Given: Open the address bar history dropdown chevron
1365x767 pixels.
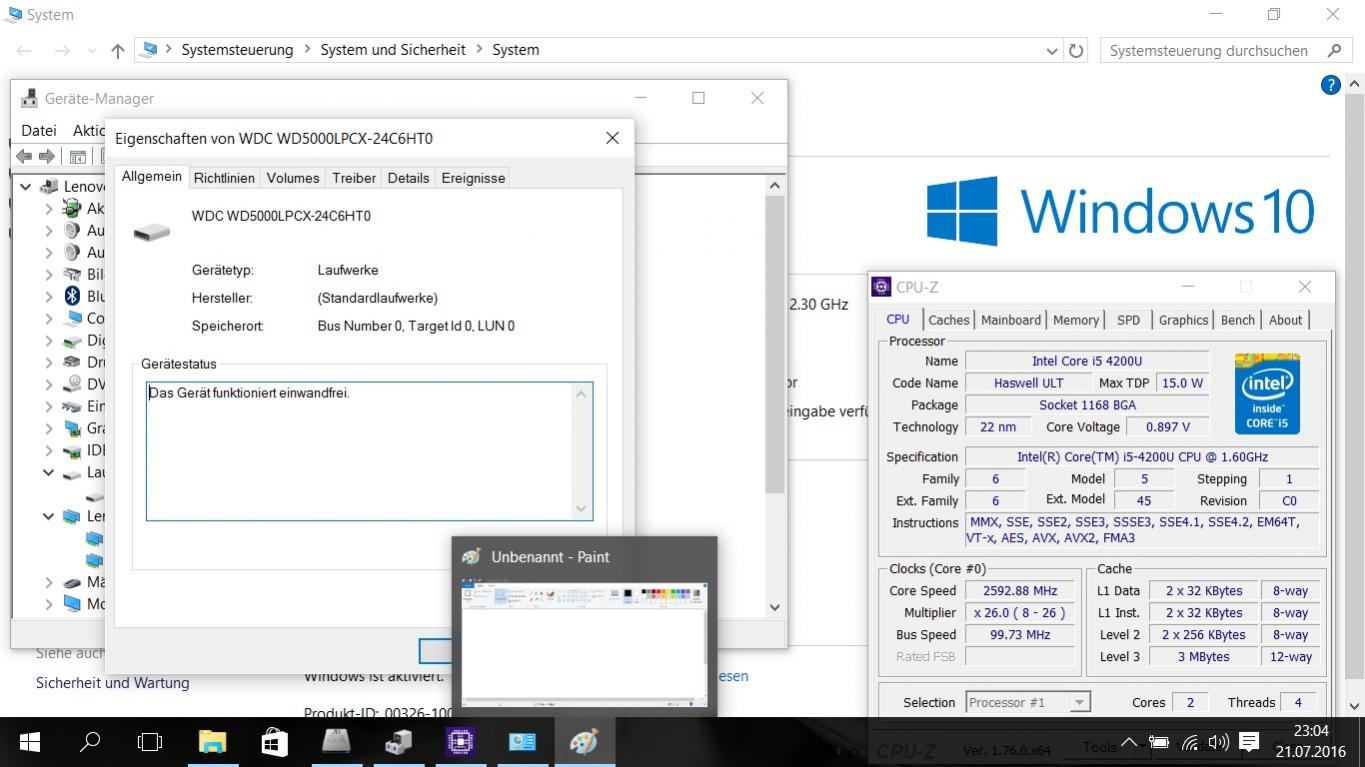Looking at the screenshot, I should click(x=1052, y=50).
